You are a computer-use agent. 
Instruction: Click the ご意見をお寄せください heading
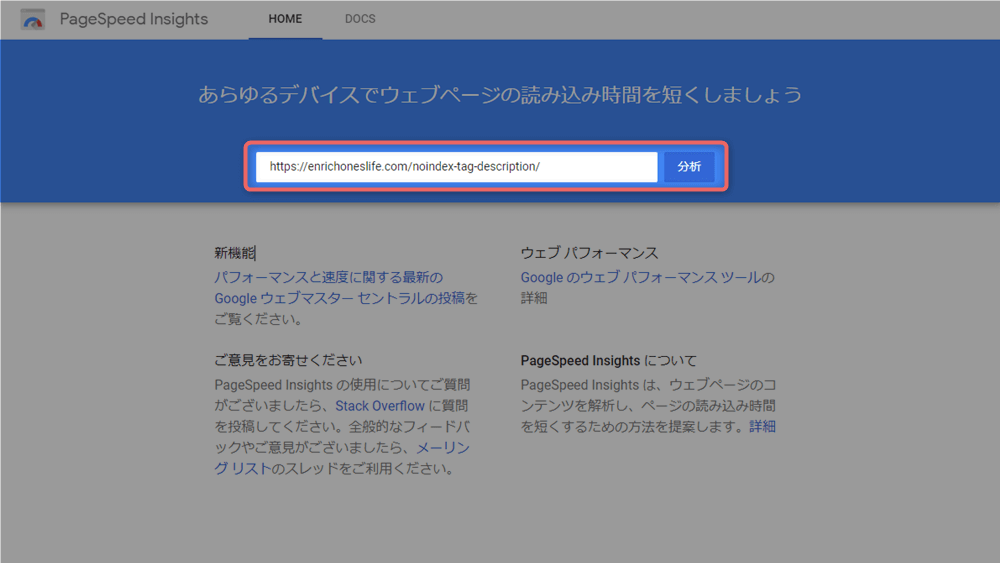288,360
